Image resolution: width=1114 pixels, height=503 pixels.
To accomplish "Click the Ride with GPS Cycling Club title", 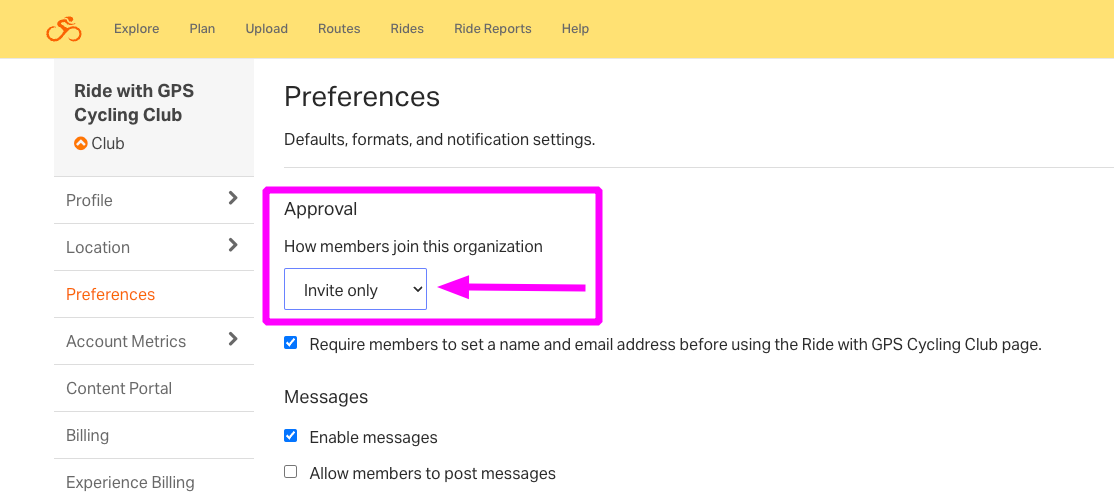I will point(134,103).
